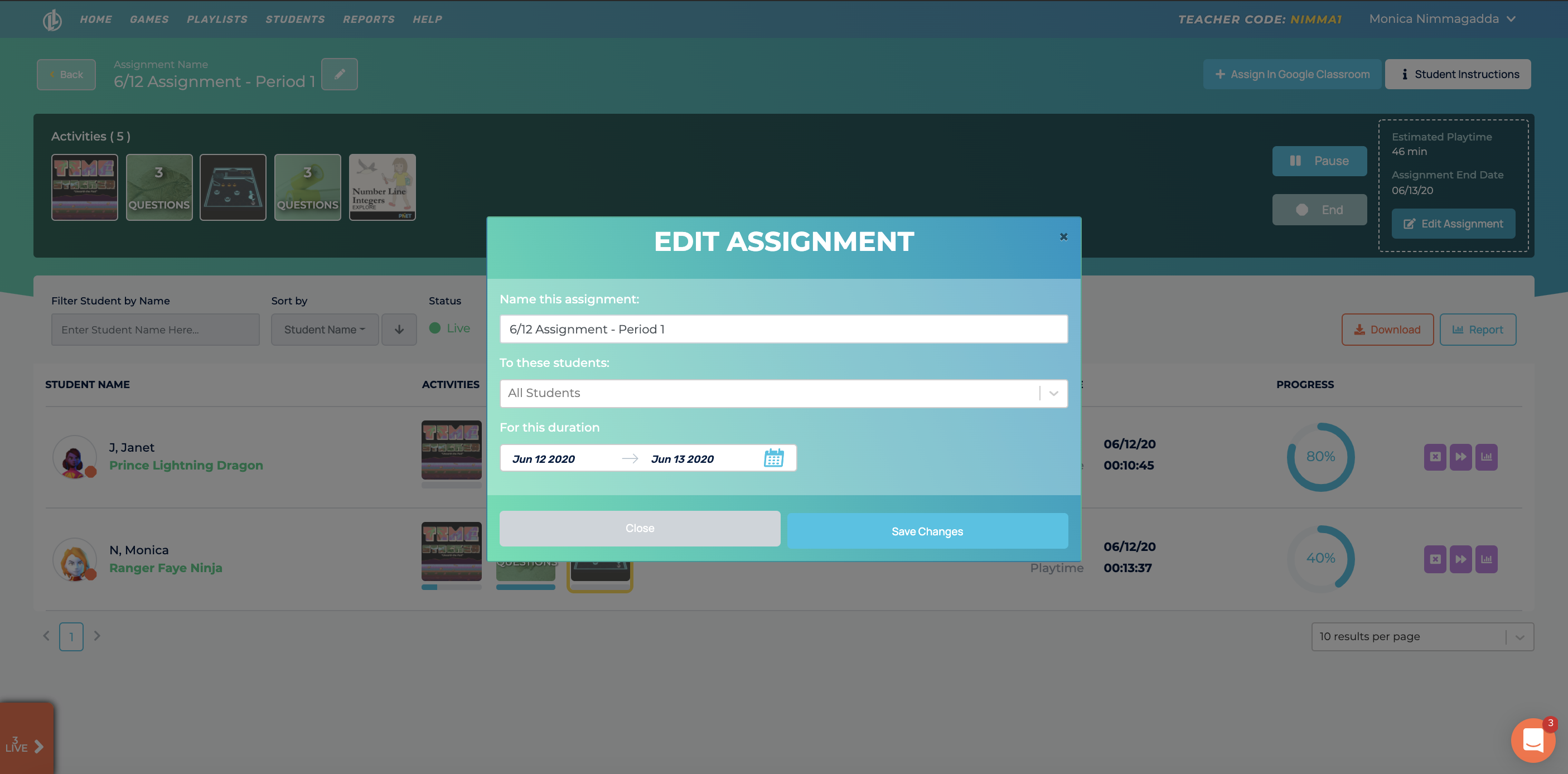
Task: Go to next page arrow
Action: (97, 636)
